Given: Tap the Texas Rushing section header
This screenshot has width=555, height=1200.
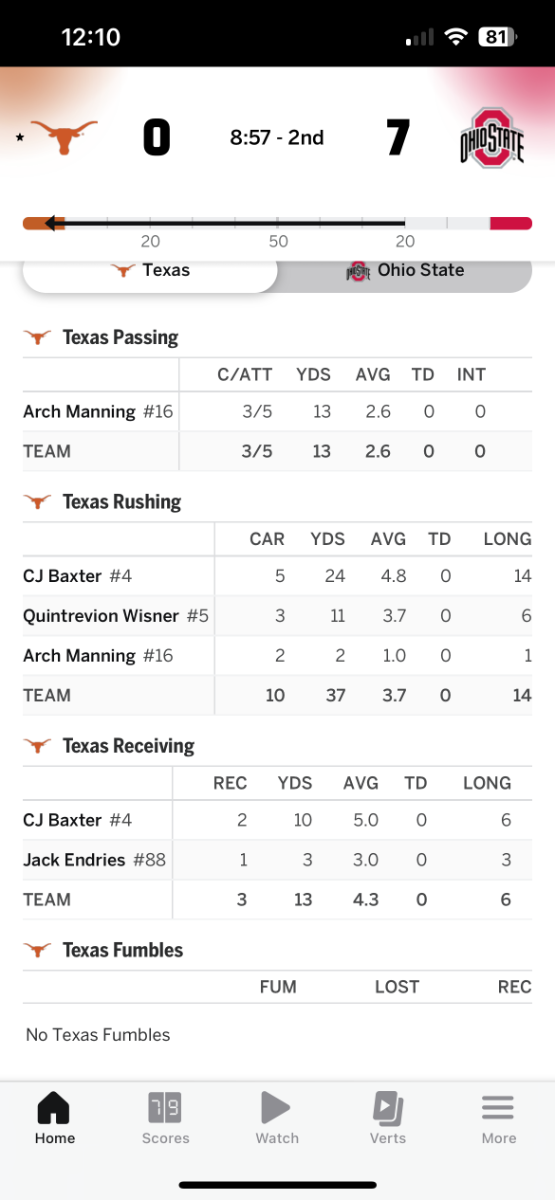Looking at the screenshot, I should point(122,502).
